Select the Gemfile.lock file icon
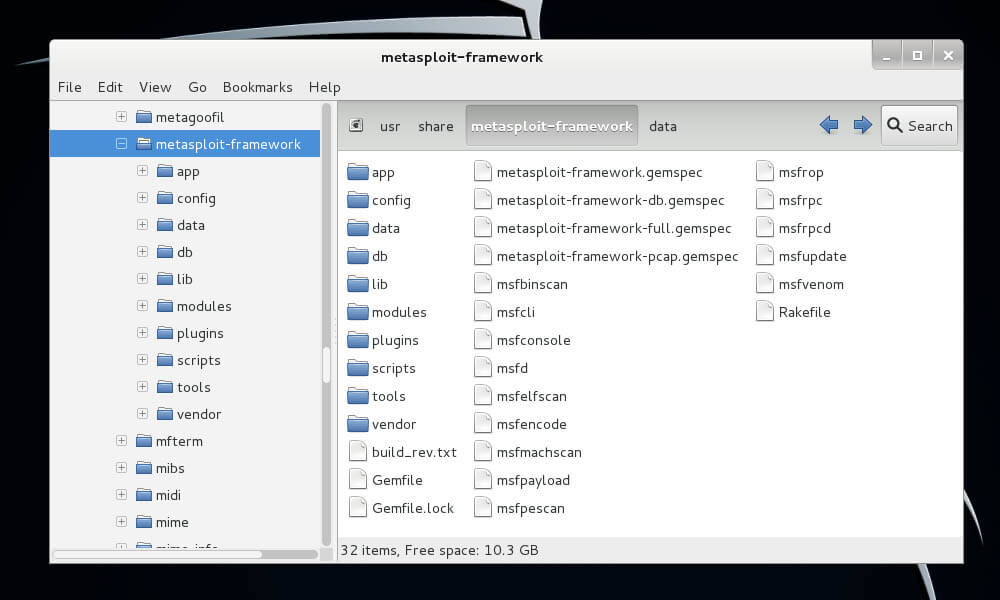1000x600 pixels. click(358, 508)
